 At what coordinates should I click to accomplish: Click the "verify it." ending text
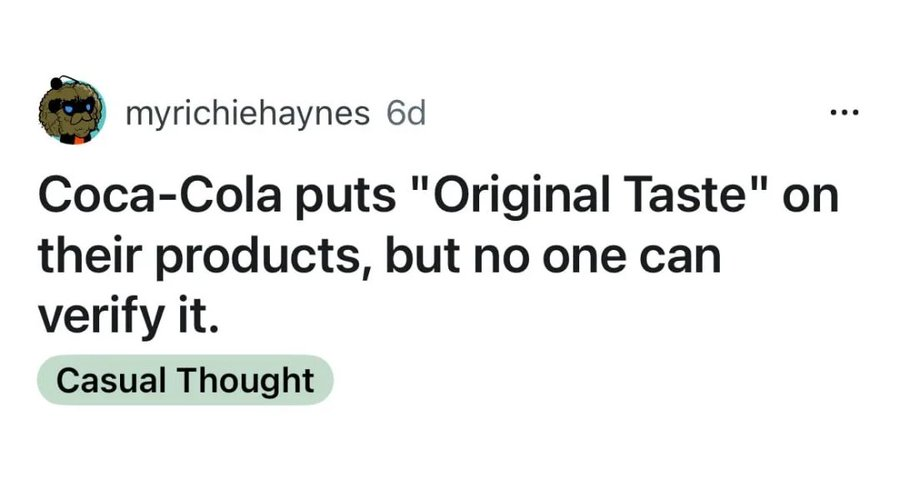coord(129,317)
